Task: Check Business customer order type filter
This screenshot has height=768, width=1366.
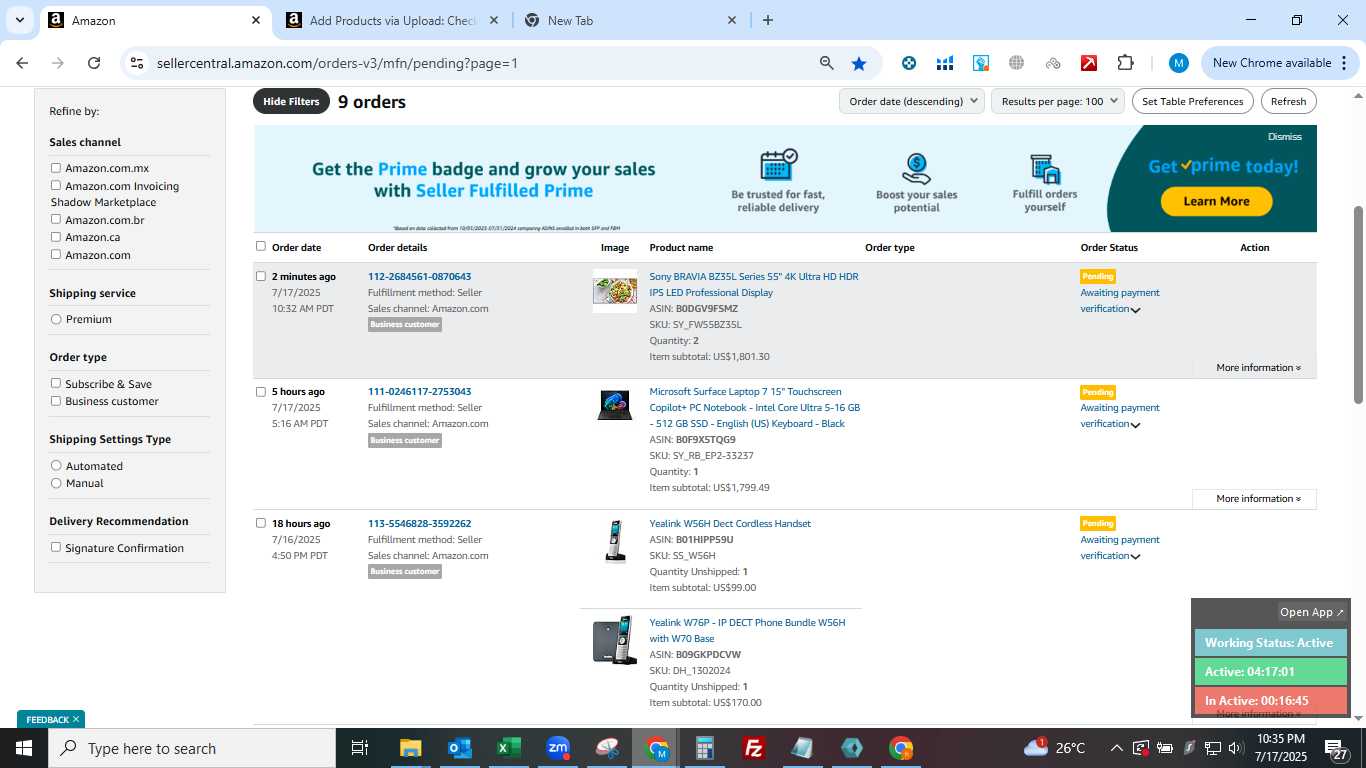Action: (56, 401)
